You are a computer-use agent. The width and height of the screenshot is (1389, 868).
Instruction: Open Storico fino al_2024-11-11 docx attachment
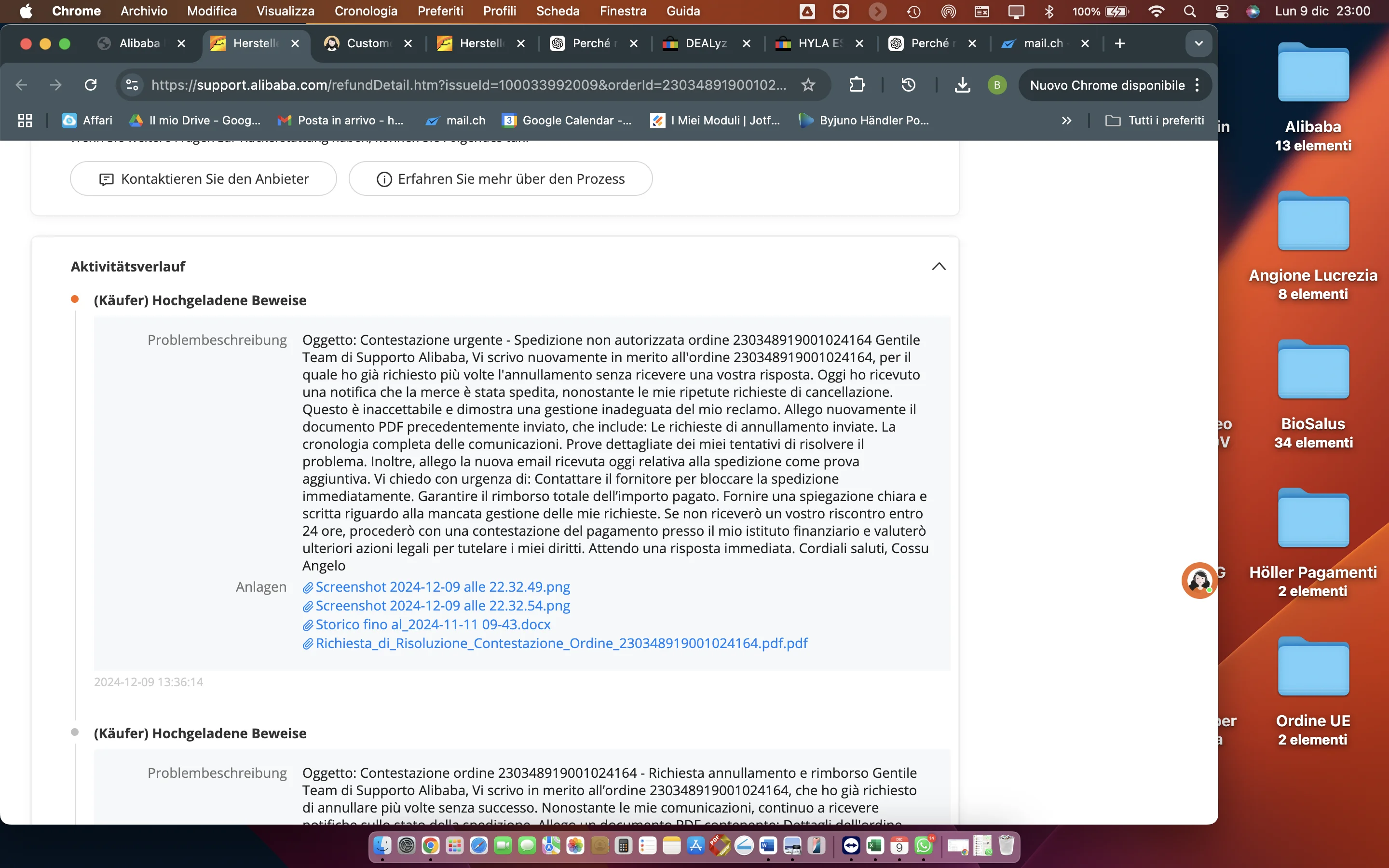click(x=433, y=624)
